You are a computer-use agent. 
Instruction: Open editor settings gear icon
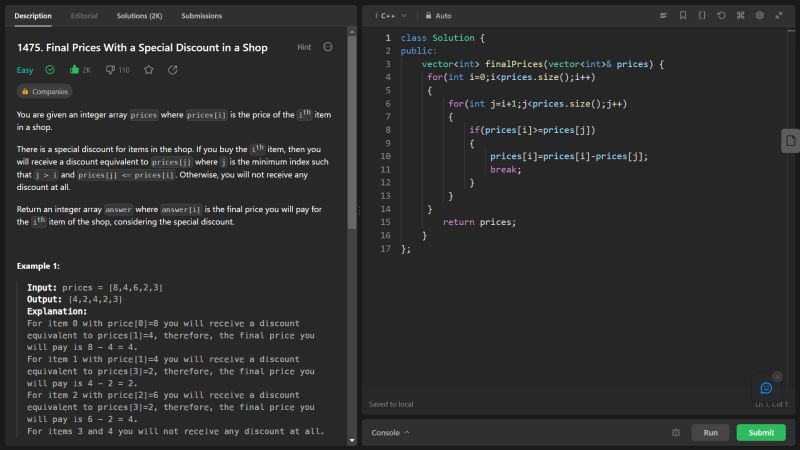pyautogui.click(x=760, y=15)
